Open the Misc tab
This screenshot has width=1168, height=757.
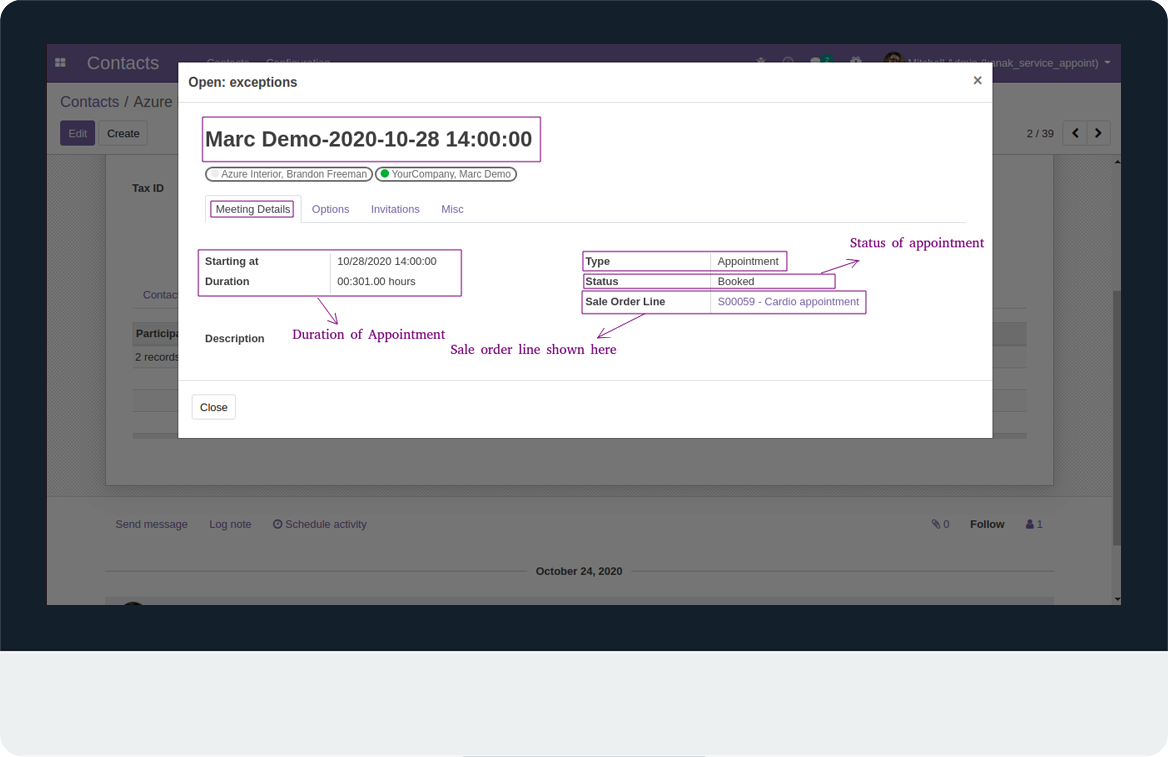tap(452, 209)
